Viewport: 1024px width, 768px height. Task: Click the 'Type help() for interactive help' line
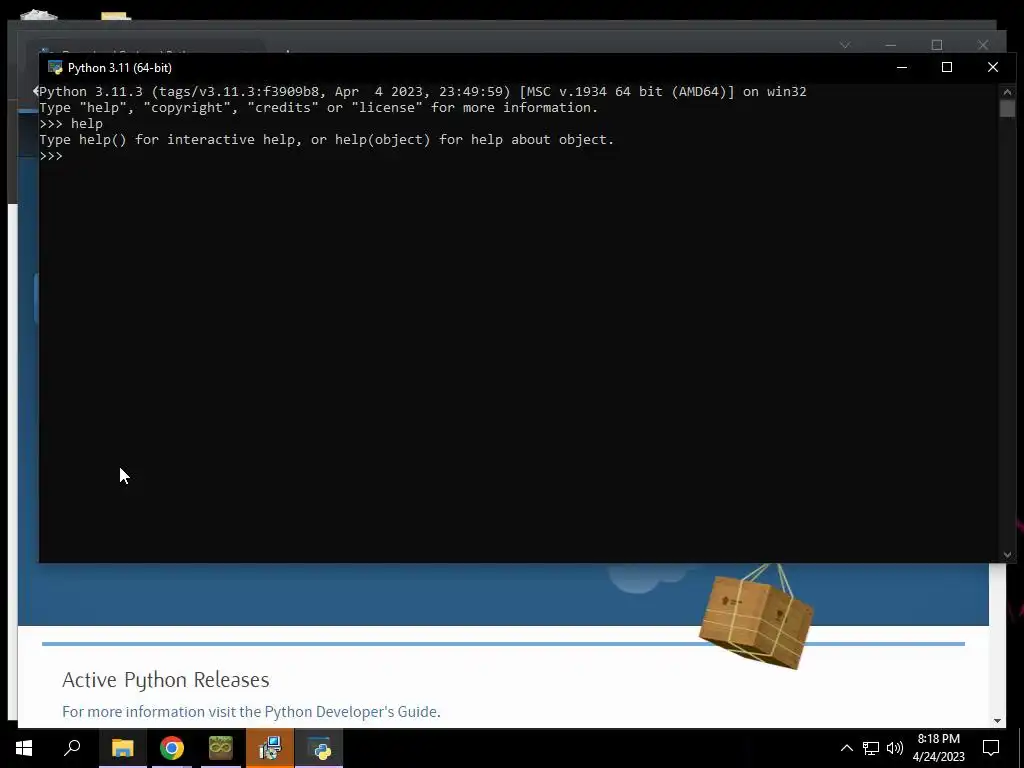(327, 140)
